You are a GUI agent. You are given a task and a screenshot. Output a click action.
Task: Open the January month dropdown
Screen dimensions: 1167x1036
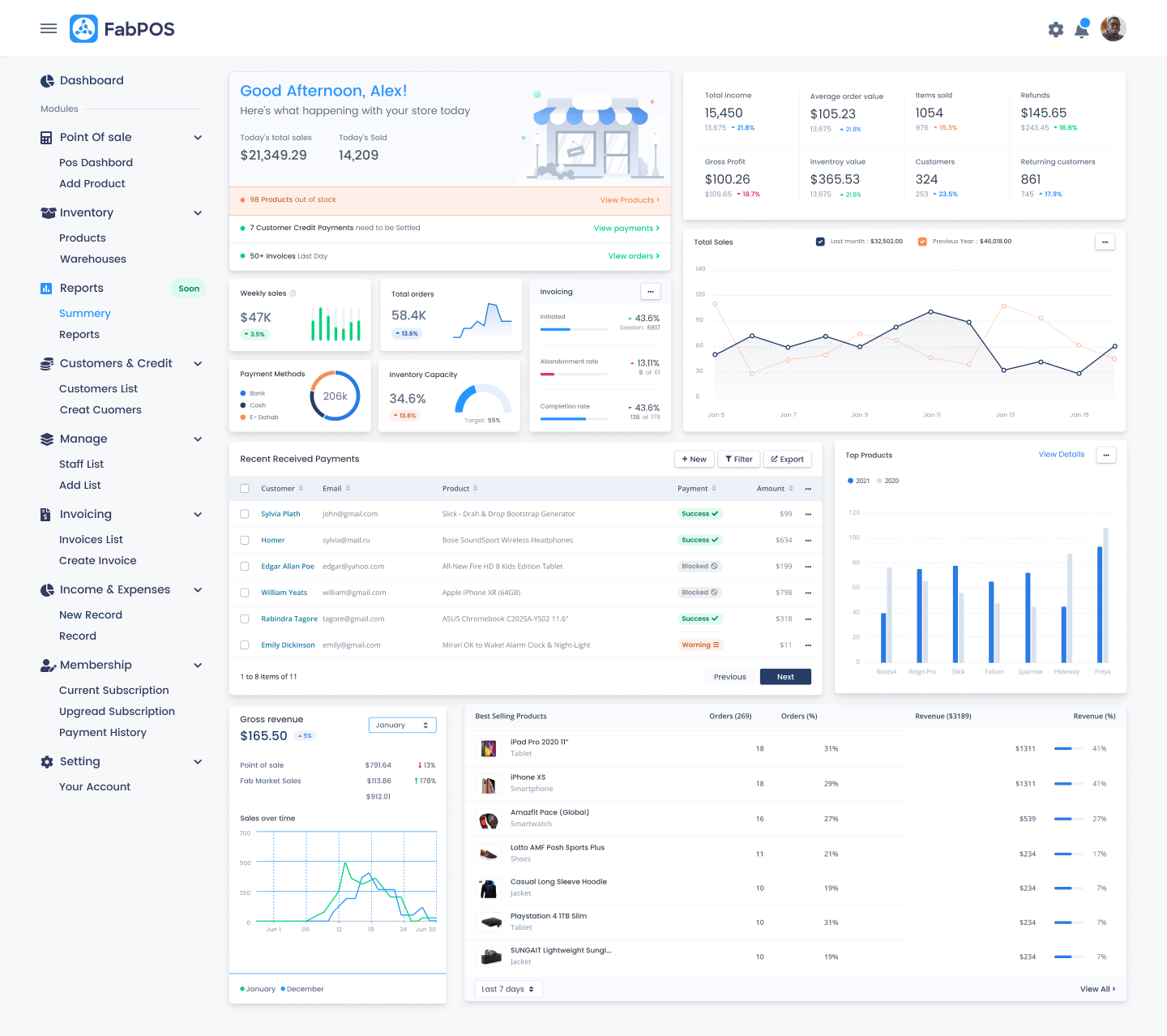[x=403, y=726]
